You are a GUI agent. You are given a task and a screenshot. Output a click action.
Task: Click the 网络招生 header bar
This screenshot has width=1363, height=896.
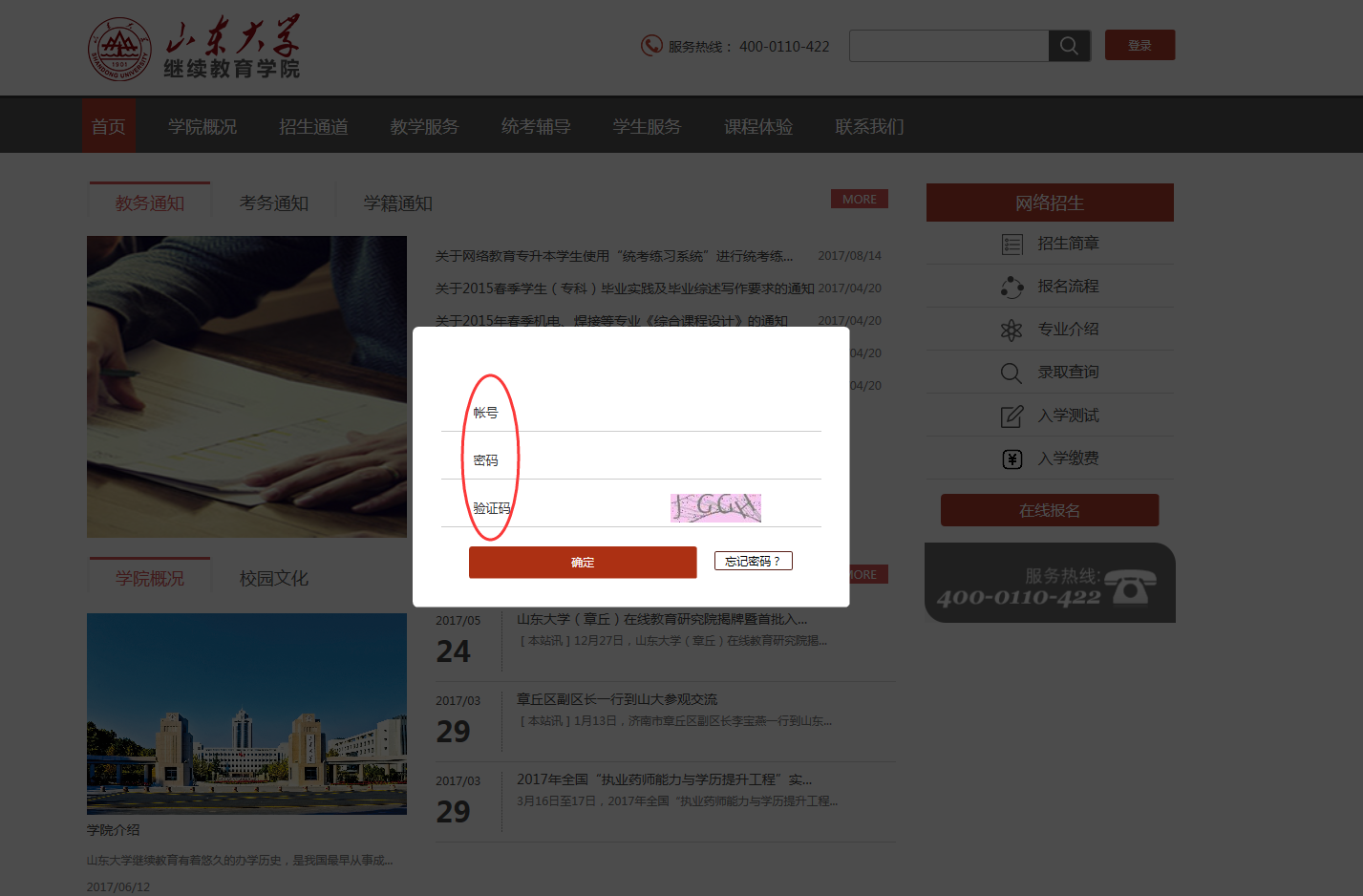[x=1050, y=203]
